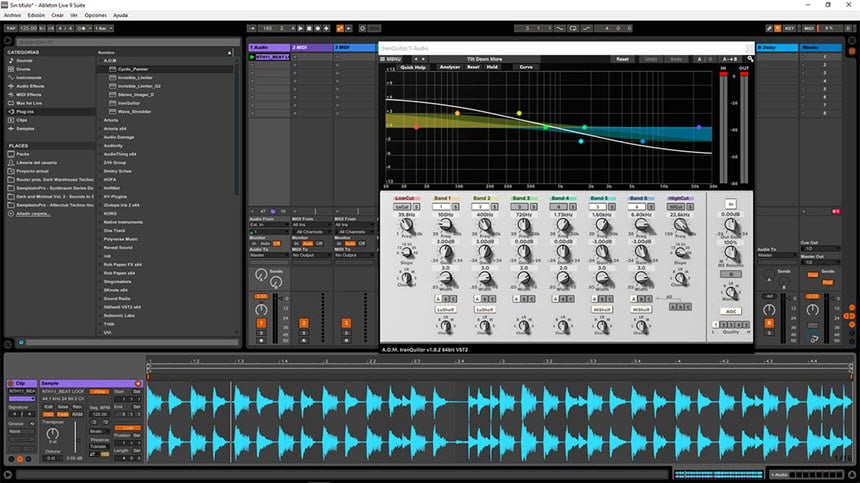Toggle track 1 activator button
Image resolution: width=860 pixels, height=483 pixels.
click(261, 323)
